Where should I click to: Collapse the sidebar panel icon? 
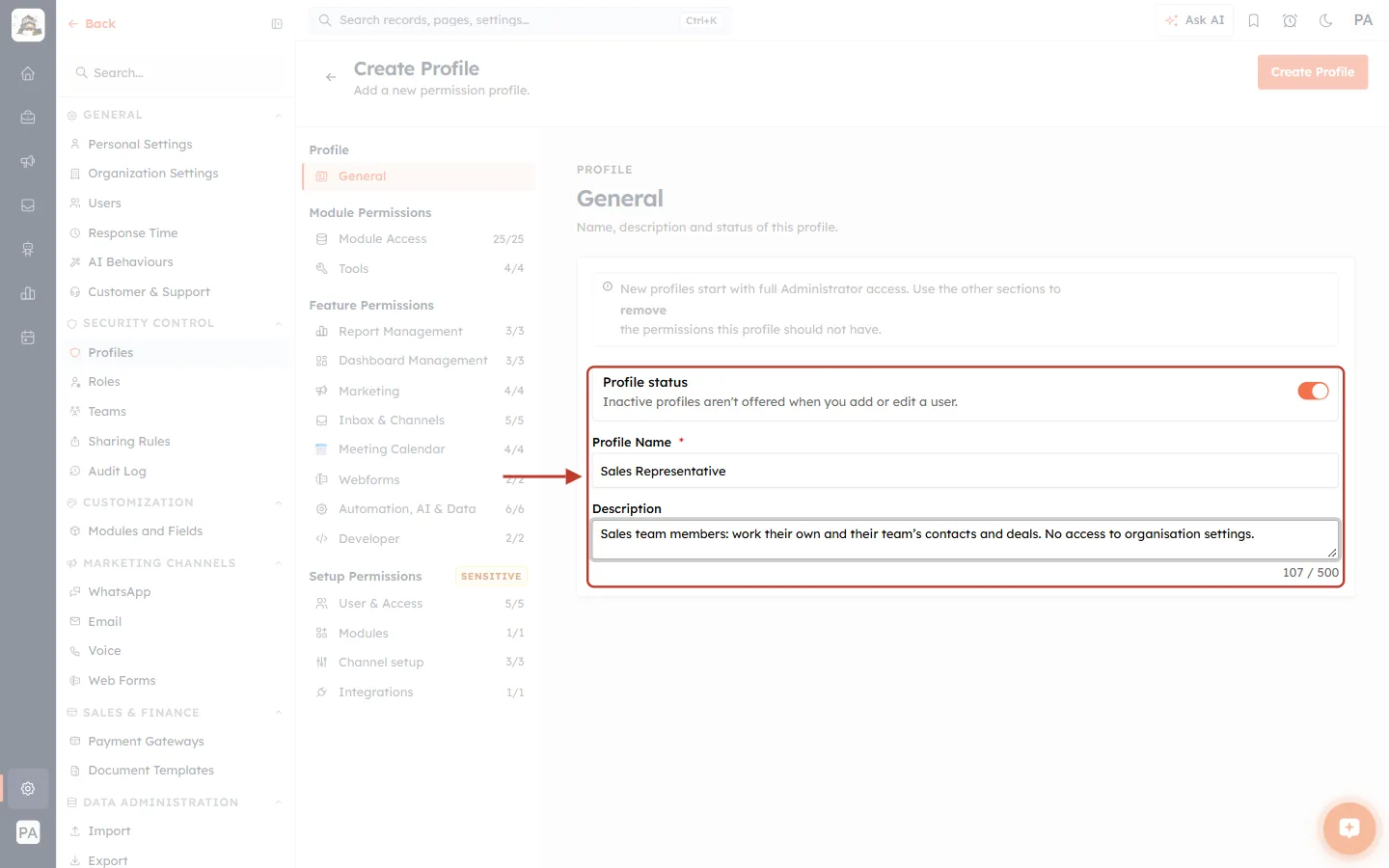point(277,24)
